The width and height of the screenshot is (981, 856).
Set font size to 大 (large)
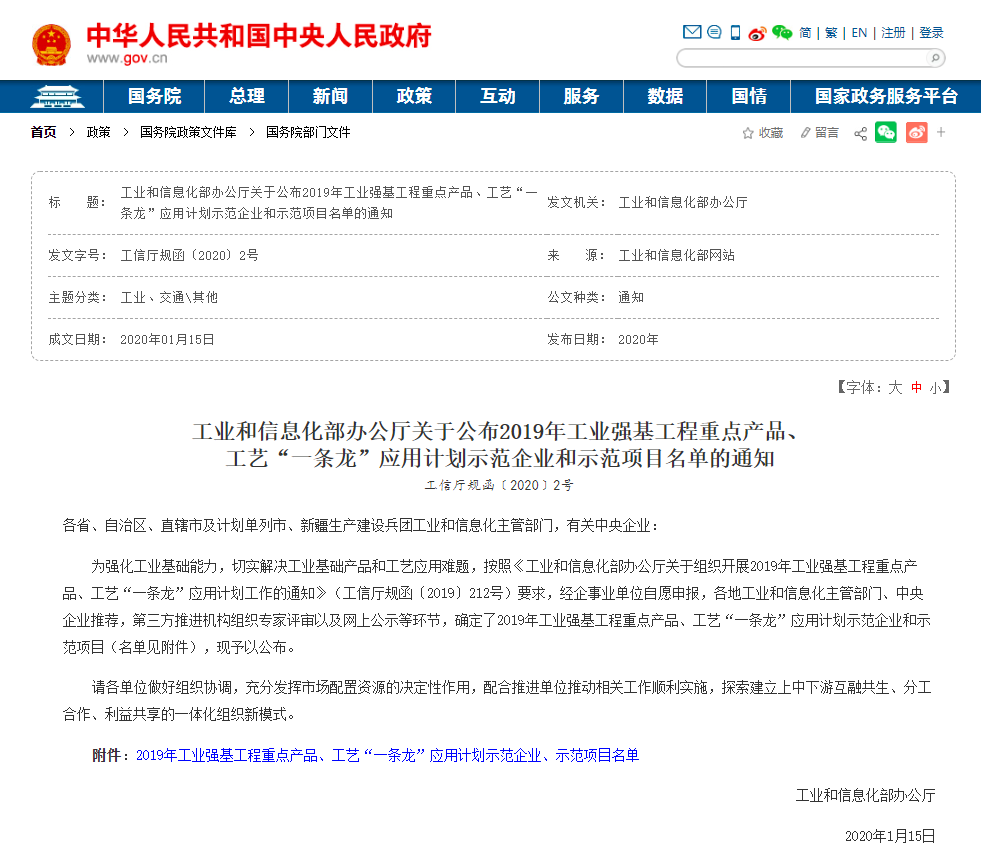click(895, 387)
